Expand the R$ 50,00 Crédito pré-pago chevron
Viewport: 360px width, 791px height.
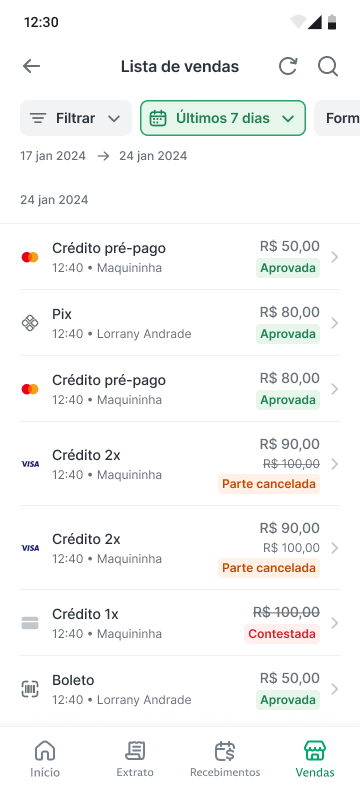(334, 257)
